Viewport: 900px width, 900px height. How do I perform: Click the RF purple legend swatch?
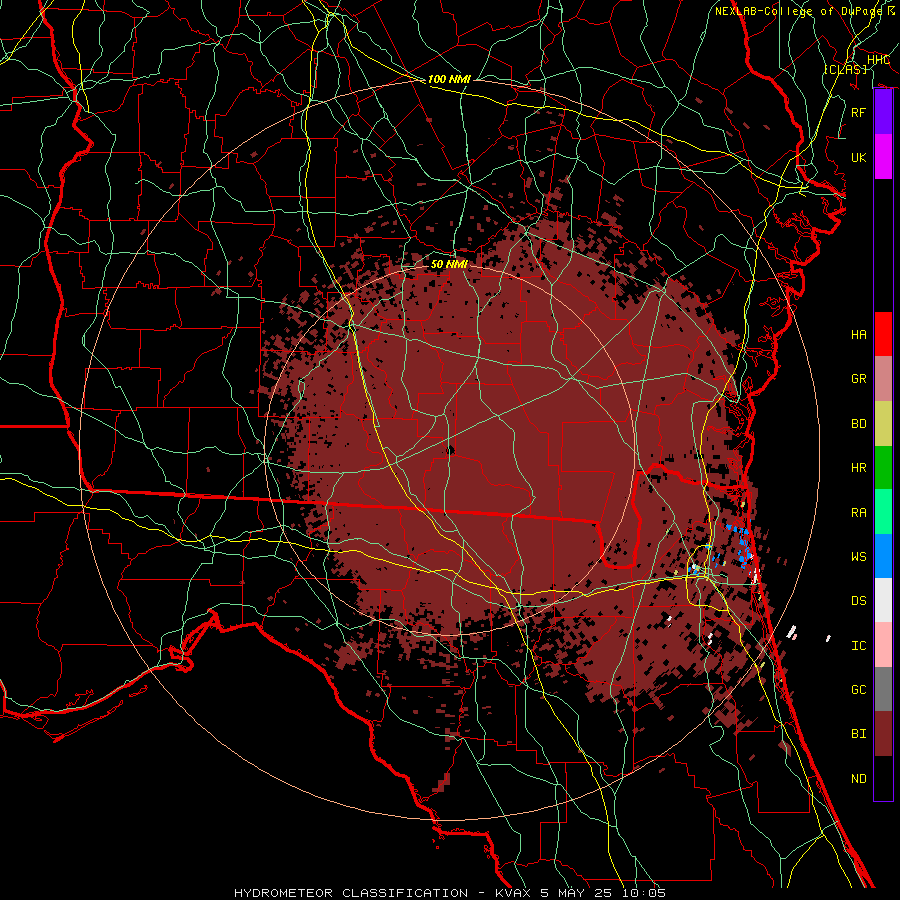click(x=883, y=112)
